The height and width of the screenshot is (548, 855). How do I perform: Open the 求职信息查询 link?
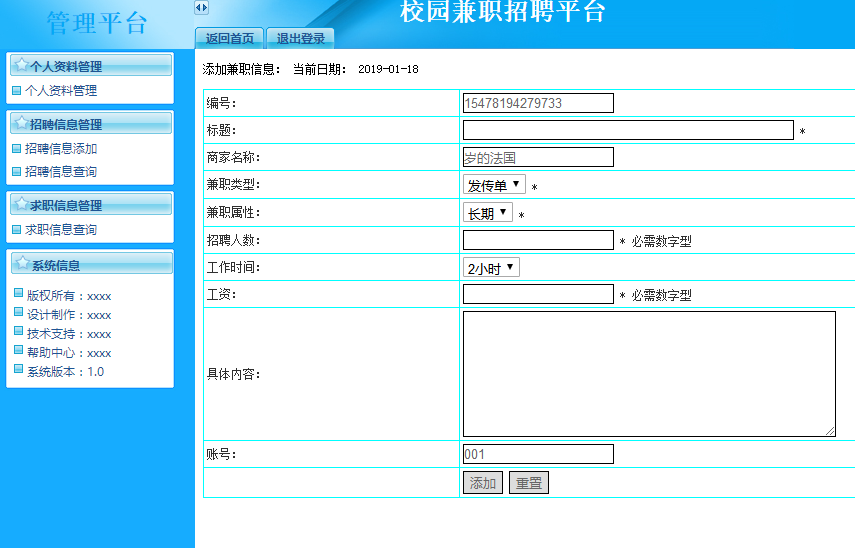(61, 230)
